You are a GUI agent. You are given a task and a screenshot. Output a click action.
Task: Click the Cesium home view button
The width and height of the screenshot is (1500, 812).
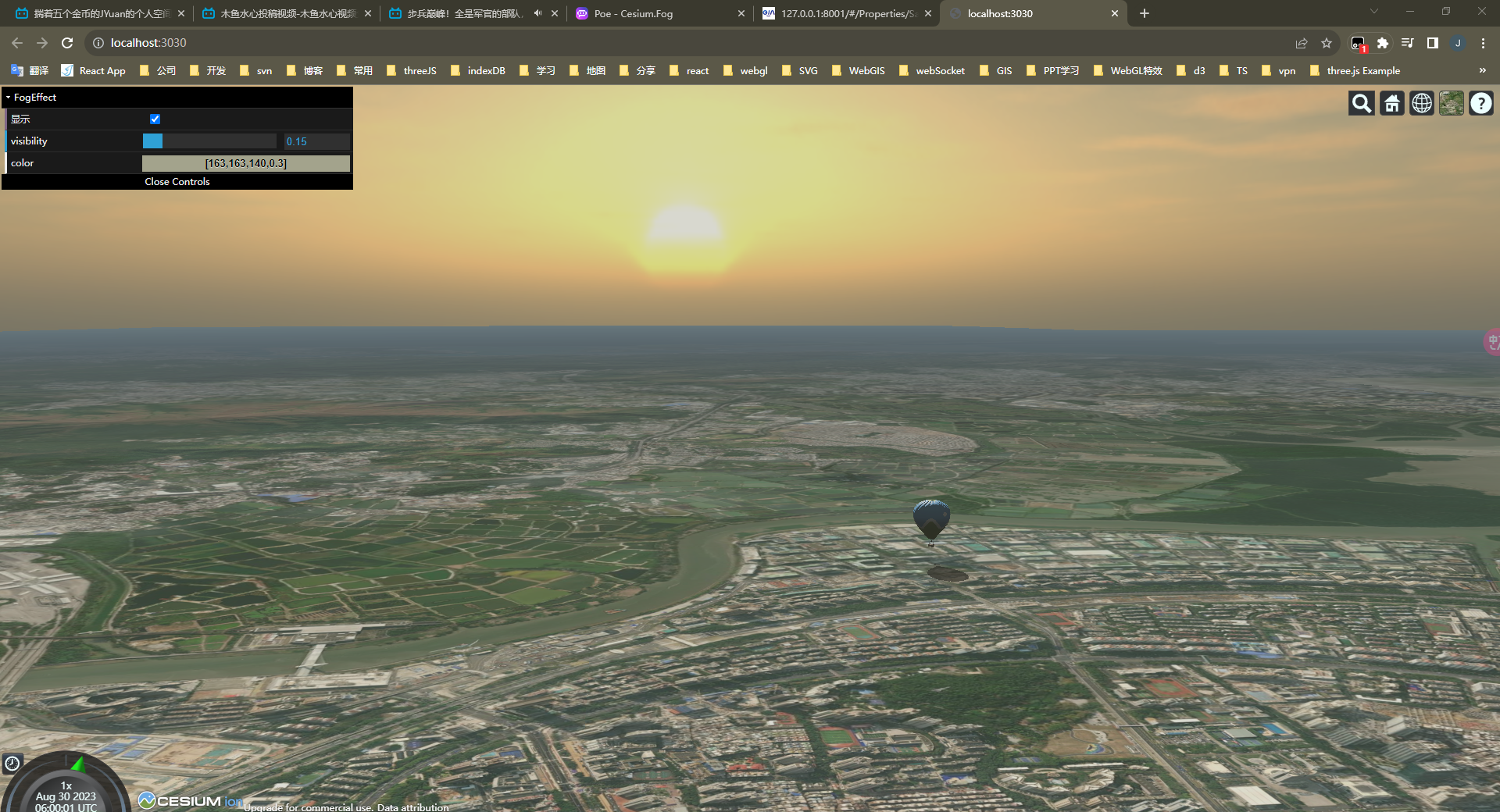click(1391, 103)
